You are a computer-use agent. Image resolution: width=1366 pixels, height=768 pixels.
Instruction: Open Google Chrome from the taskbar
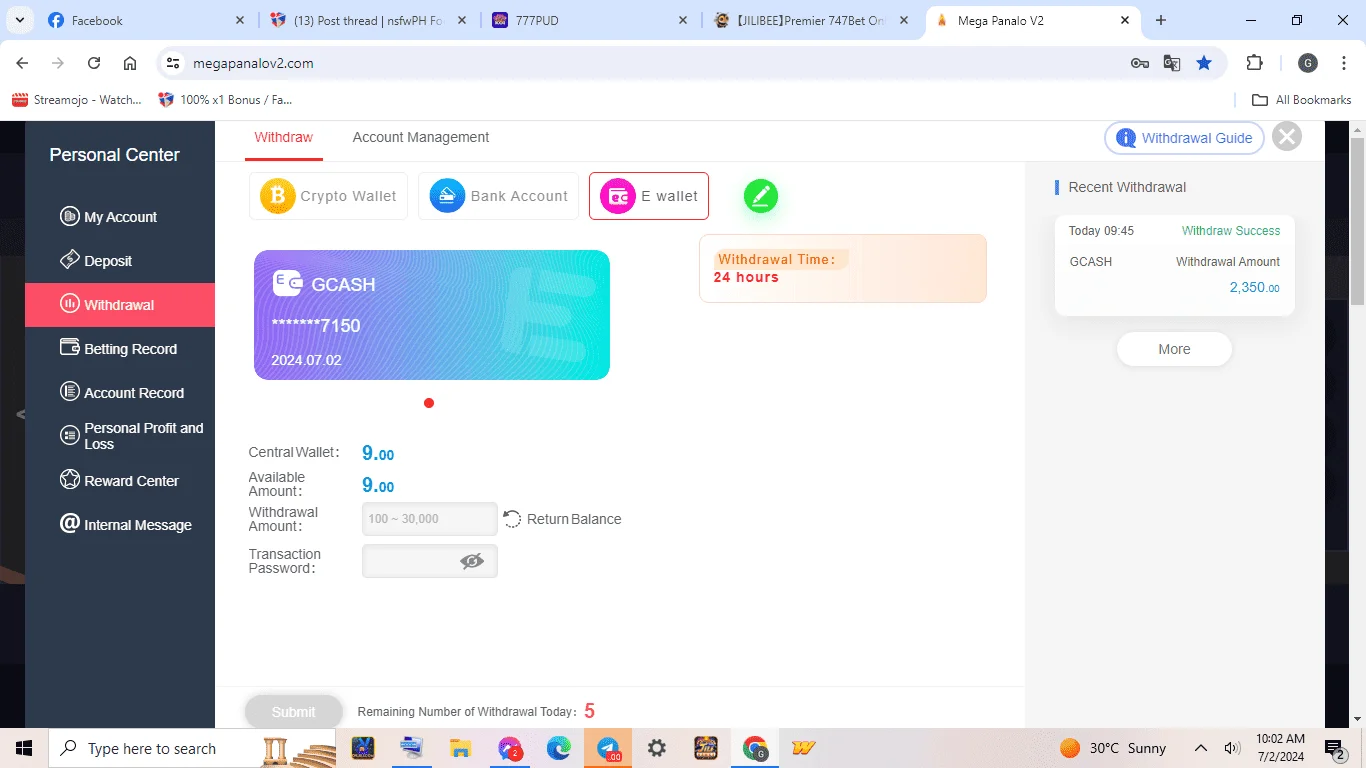[x=755, y=748]
